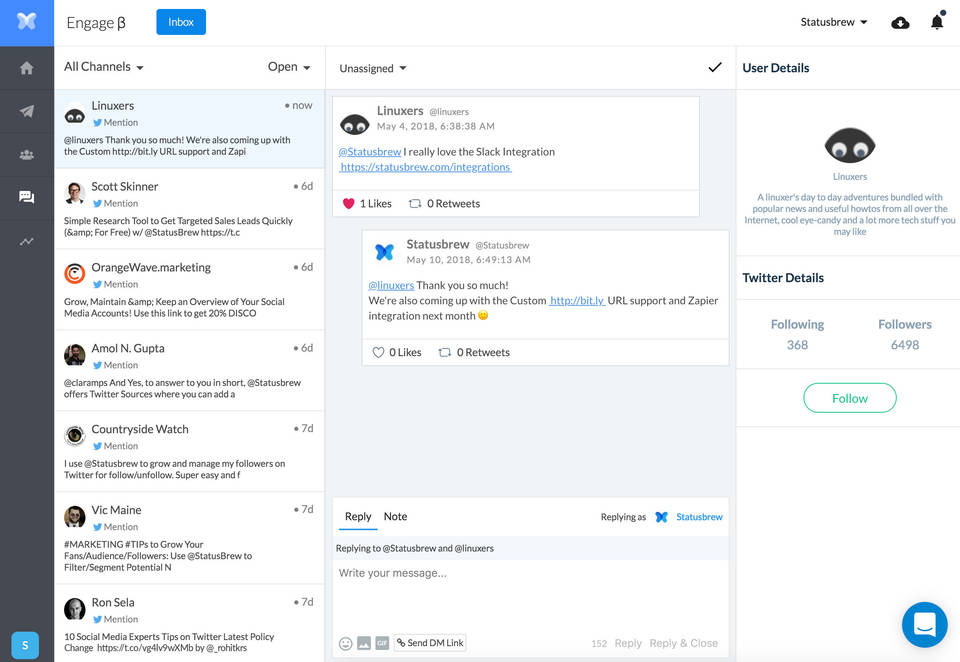The width and height of the screenshot is (960, 662).
Task: Add a GIF to the reply
Action: tap(382, 643)
